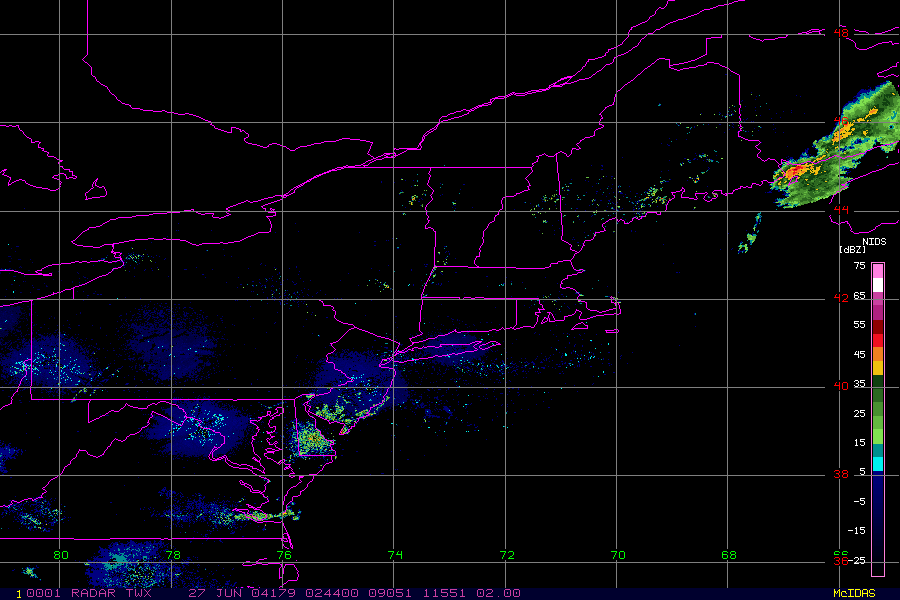Select the green 78 longitude label

pos(173,555)
